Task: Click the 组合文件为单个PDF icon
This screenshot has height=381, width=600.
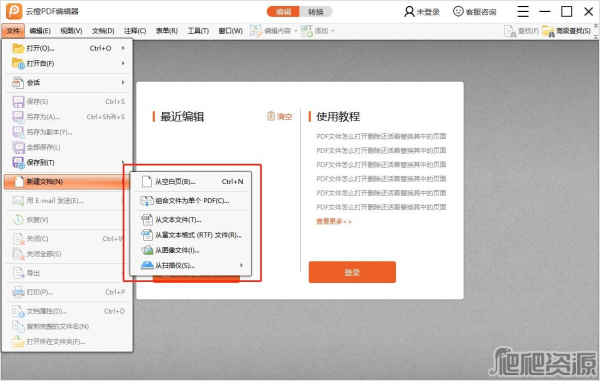Action: pyautogui.click(x=147, y=200)
